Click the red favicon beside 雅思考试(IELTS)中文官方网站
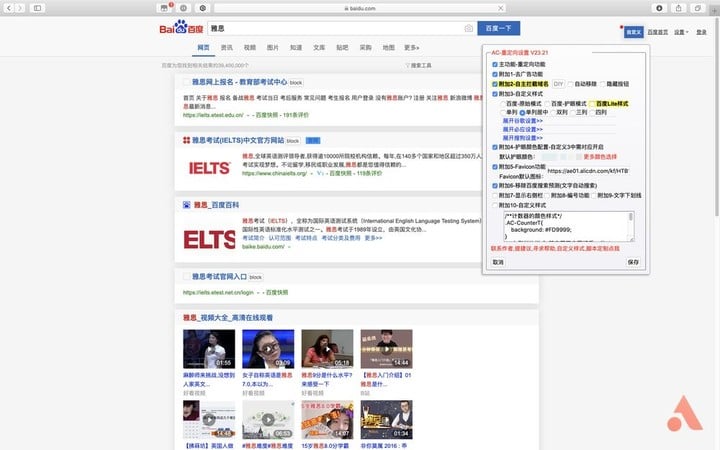Screen dimensions: 720x450 pos(187,141)
